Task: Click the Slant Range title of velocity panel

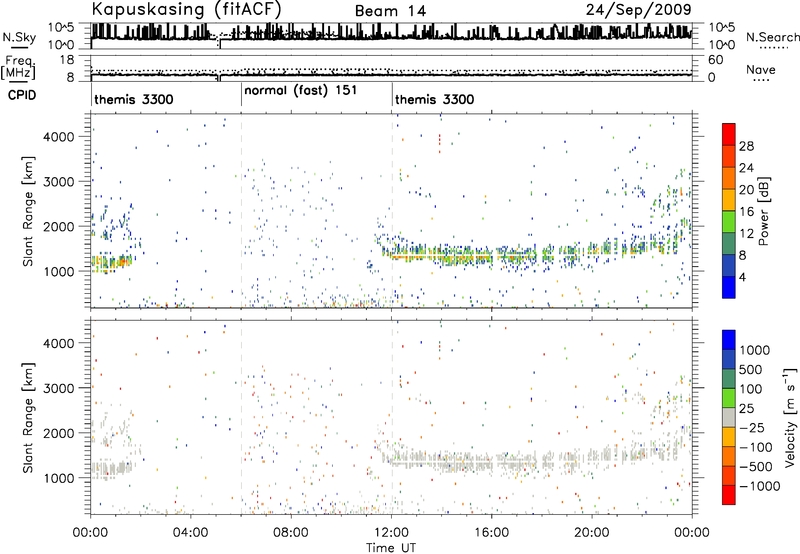Action: 29,418
